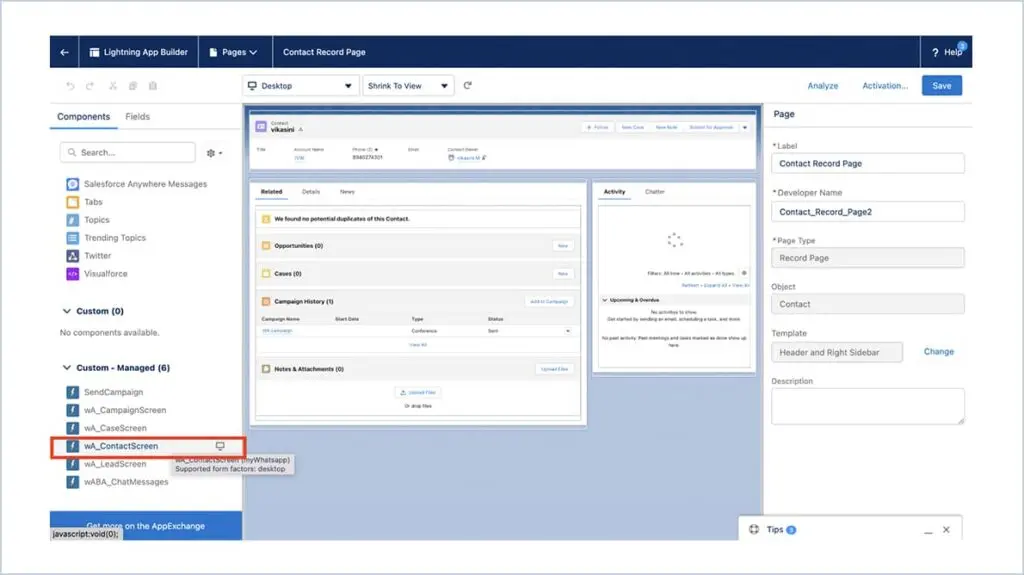Focus the component Search field
This screenshot has width=1024, height=575.
click(128, 152)
